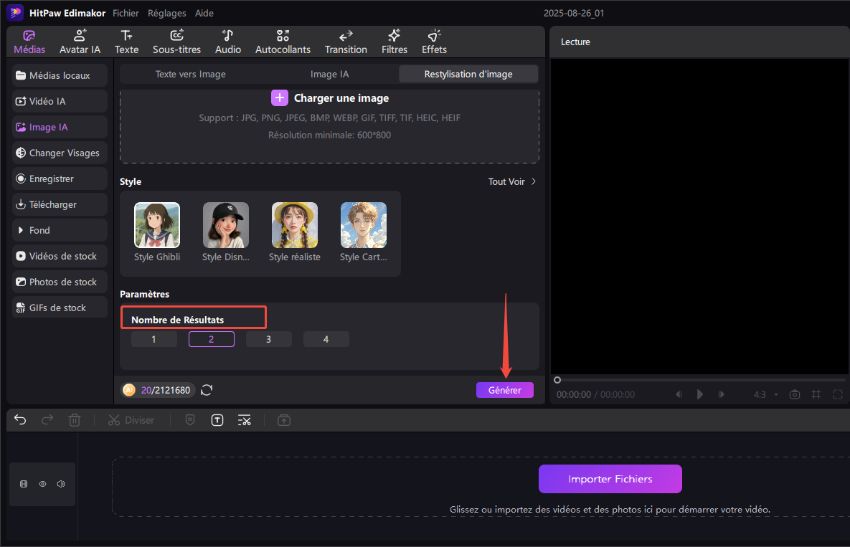Expand the Fond sidebar section
850x547 pixels.
40,230
